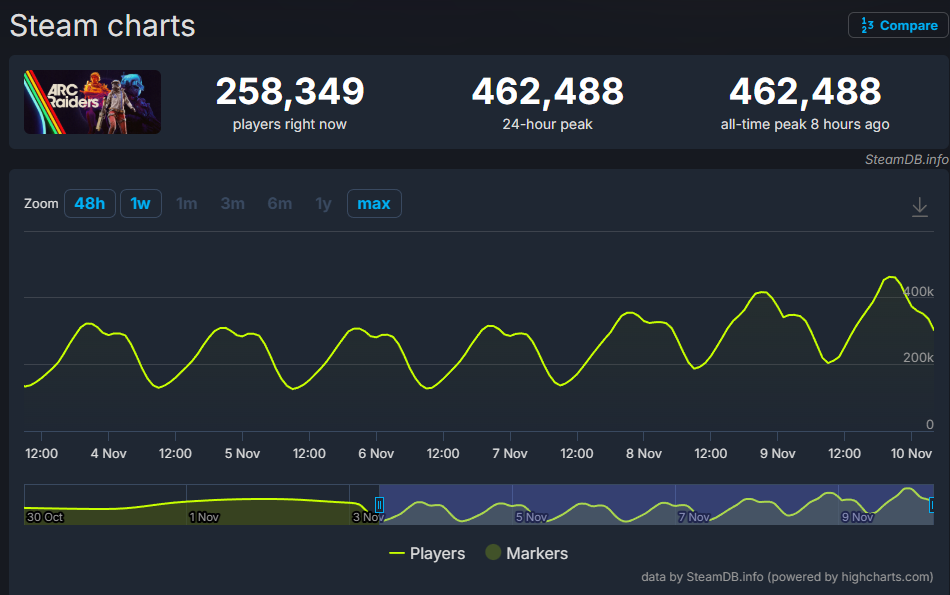Image resolution: width=950 pixels, height=595 pixels.
Task: Toggle the Players series in legend
Action: (427, 553)
